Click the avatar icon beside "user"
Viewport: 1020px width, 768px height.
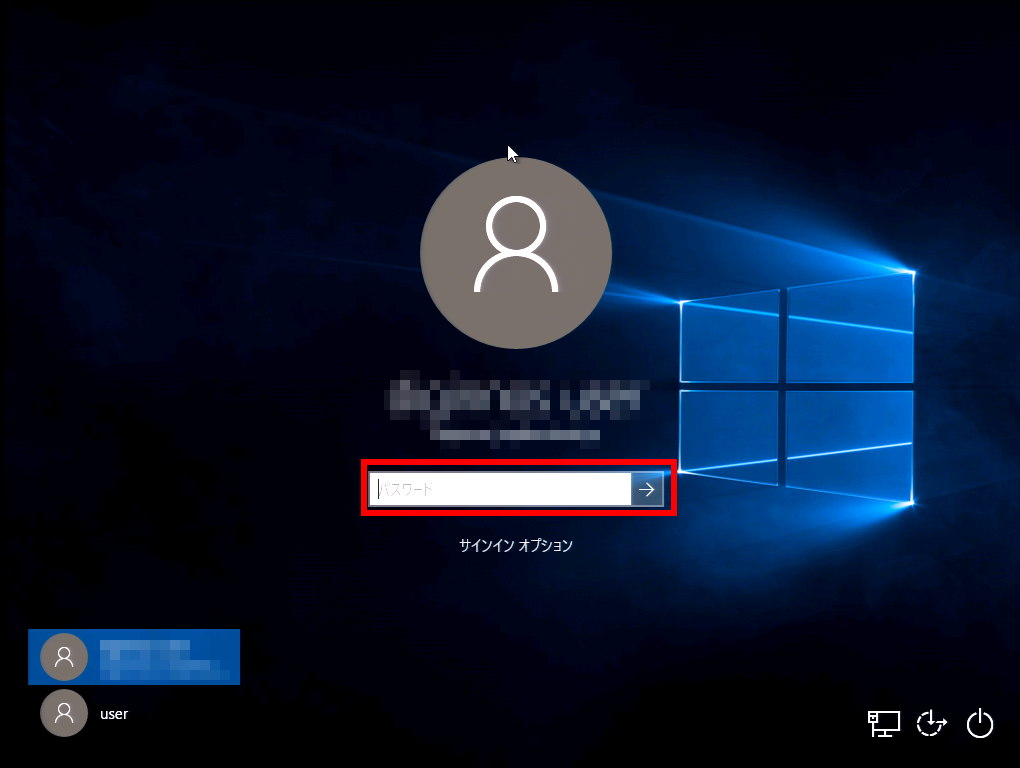pyautogui.click(x=64, y=713)
